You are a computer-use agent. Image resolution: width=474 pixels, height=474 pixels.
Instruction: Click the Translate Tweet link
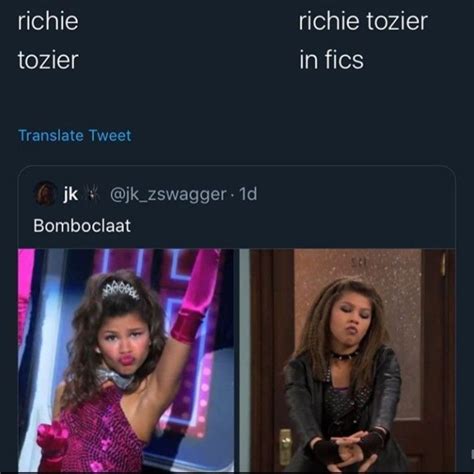tap(75, 135)
